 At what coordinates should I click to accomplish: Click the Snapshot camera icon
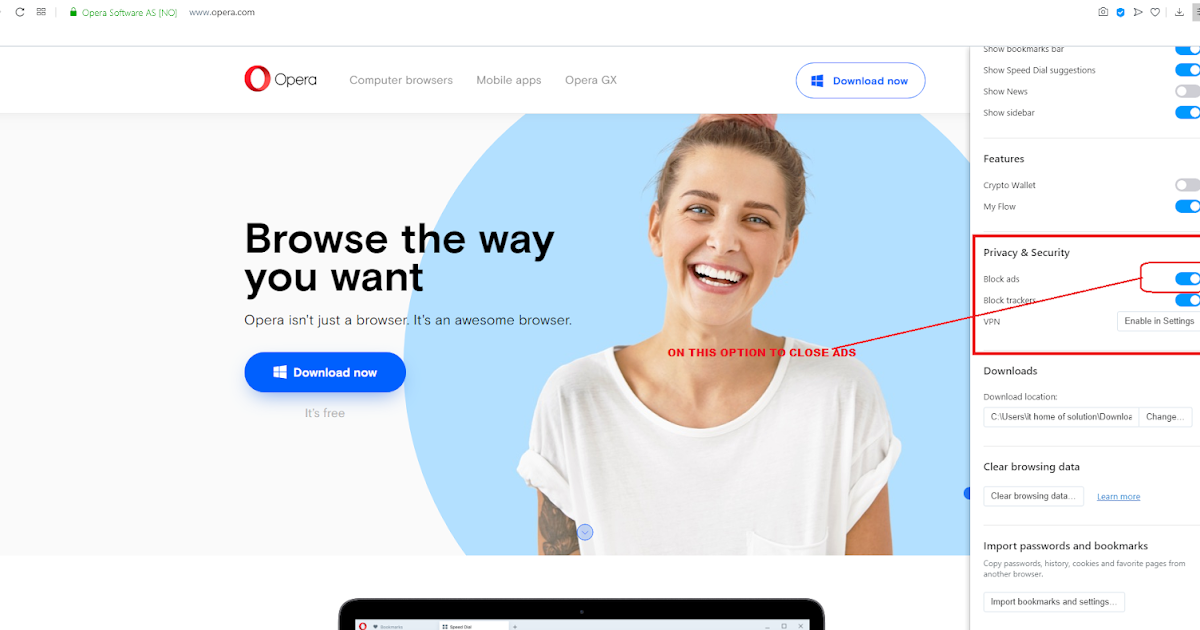(1103, 12)
